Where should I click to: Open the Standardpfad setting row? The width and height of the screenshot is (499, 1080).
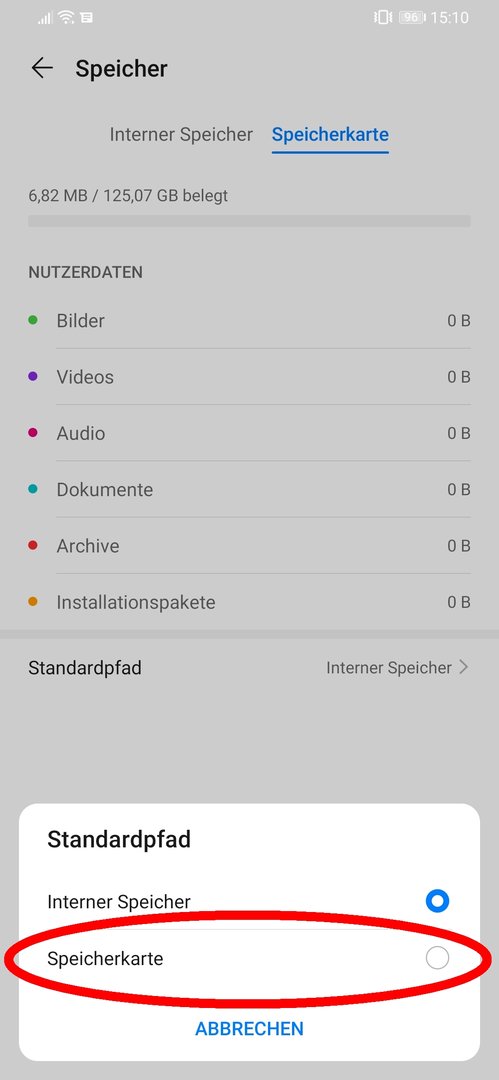pyautogui.click(x=250, y=667)
